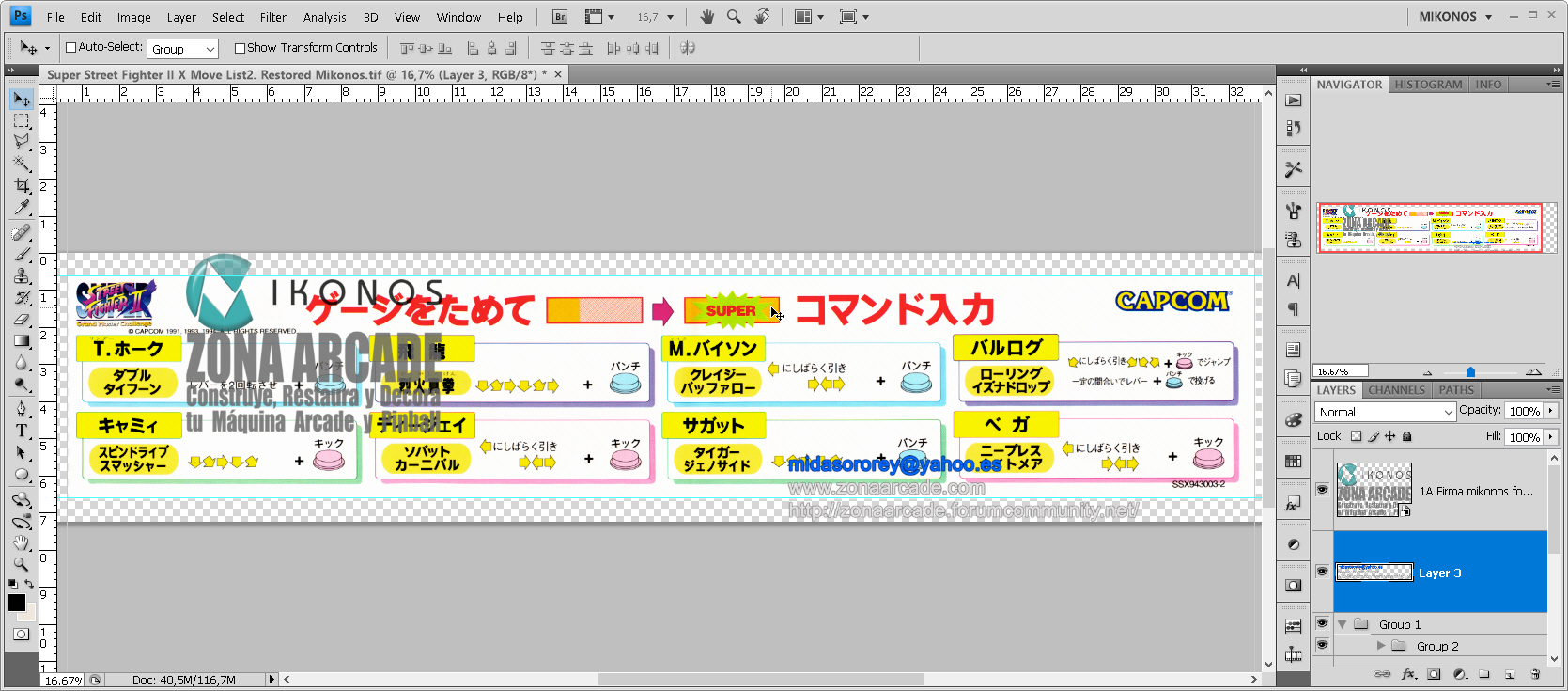
Task: Check Show Transform Controls
Action: pyautogui.click(x=240, y=48)
